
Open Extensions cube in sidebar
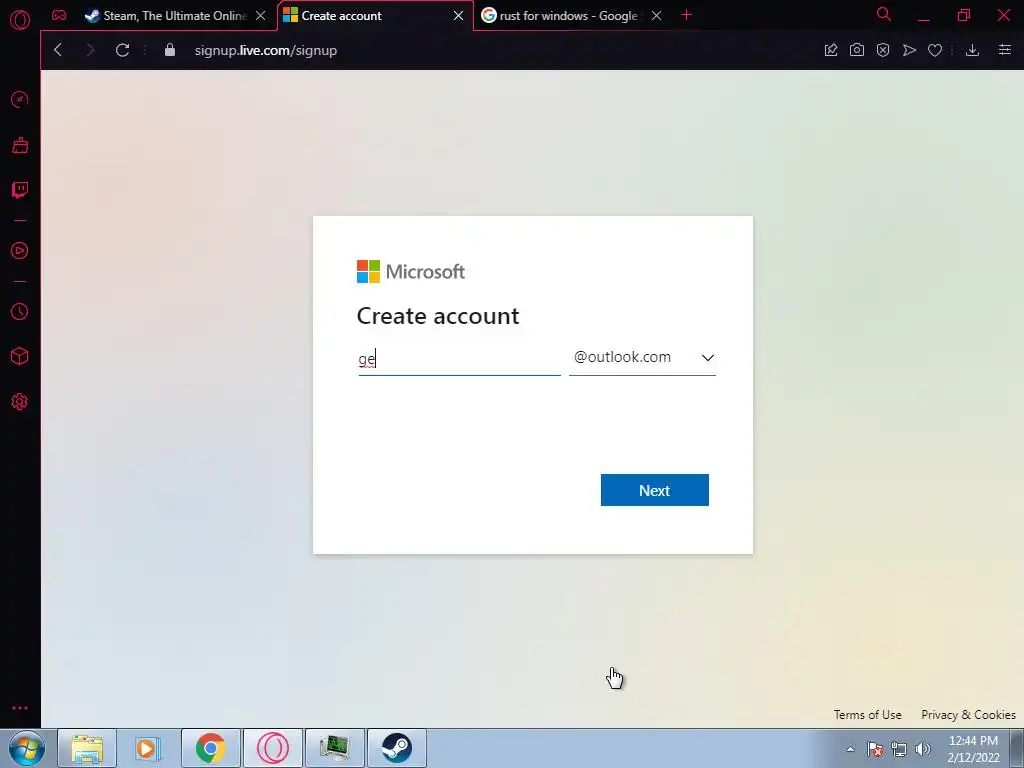20,357
